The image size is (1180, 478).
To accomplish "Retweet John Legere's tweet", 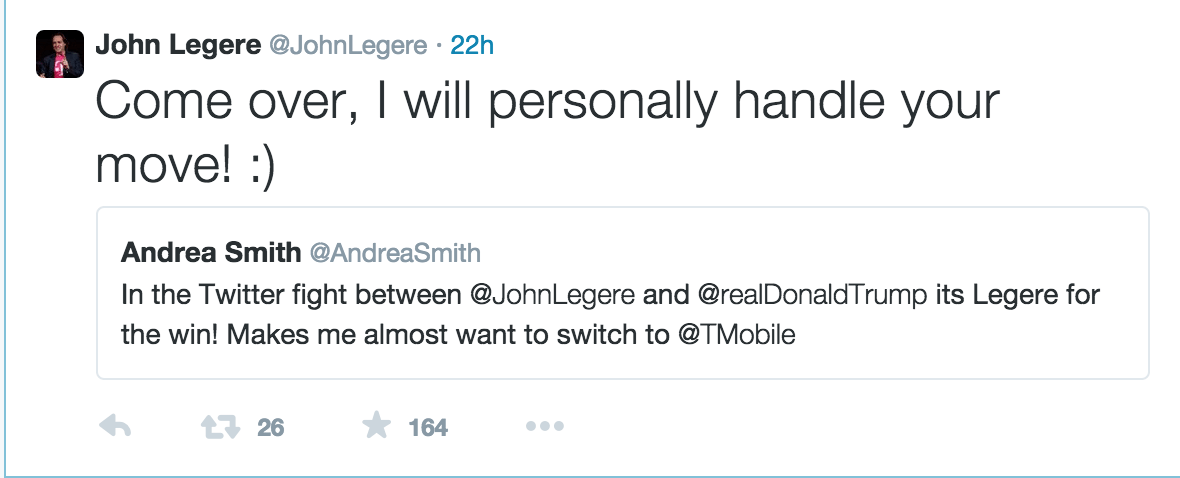I will [221, 427].
